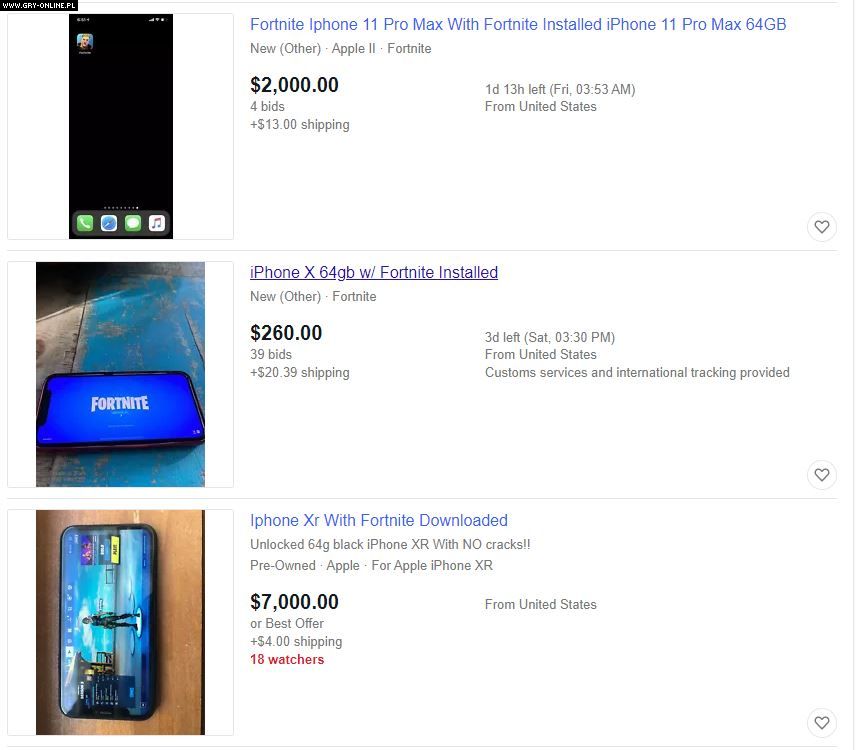This screenshot has height=750, width=859.
Task: Click the or Best Offer text
Action: (x=287, y=623)
